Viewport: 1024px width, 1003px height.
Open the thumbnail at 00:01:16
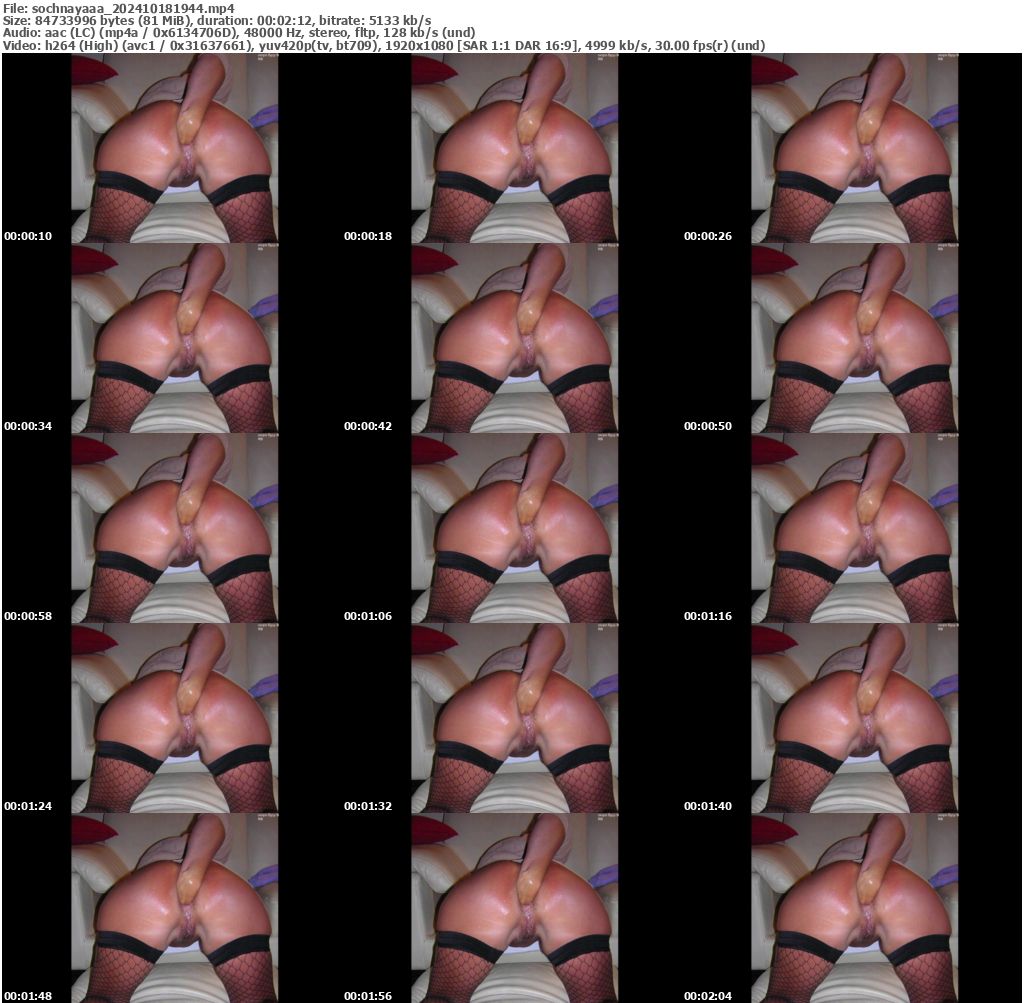(x=855, y=530)
